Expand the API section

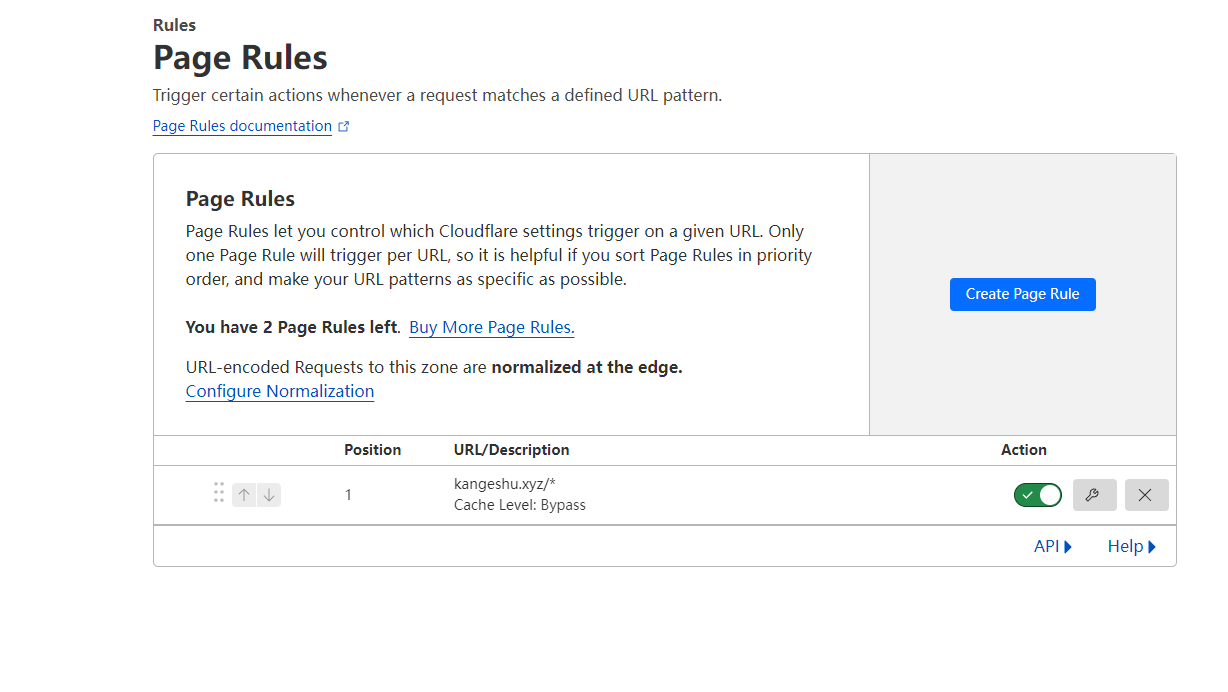click(x=1053, y=546)
